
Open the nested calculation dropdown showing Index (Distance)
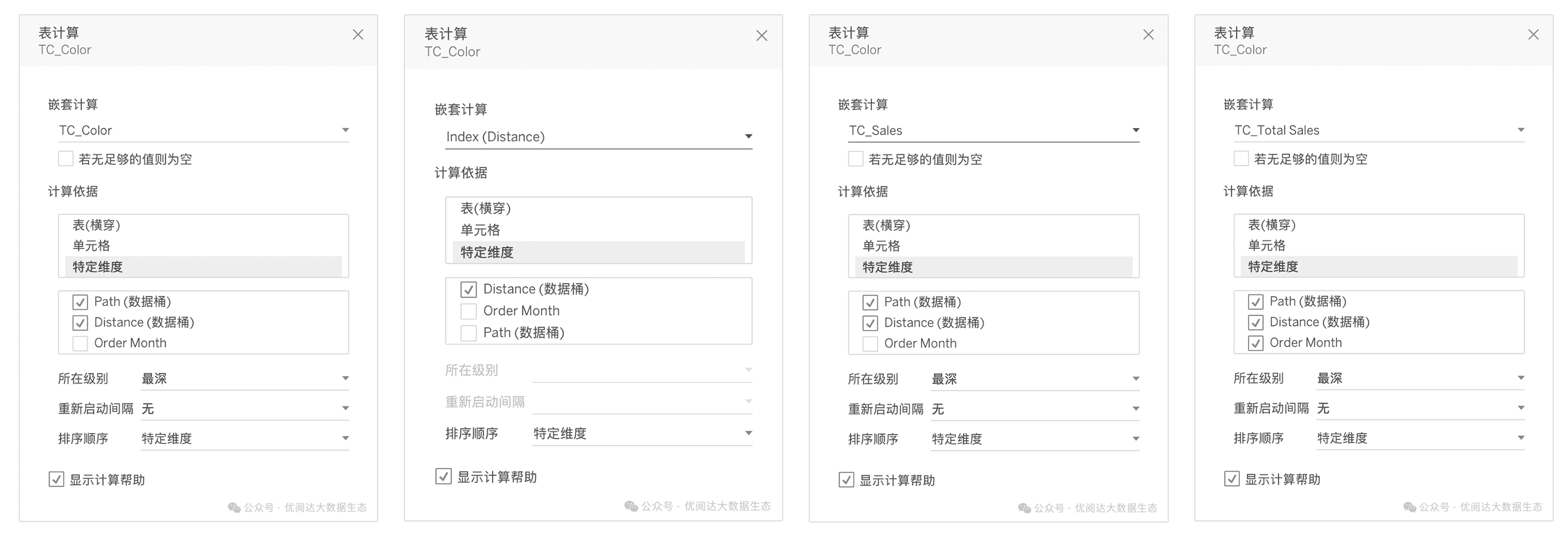pos(599,137)
